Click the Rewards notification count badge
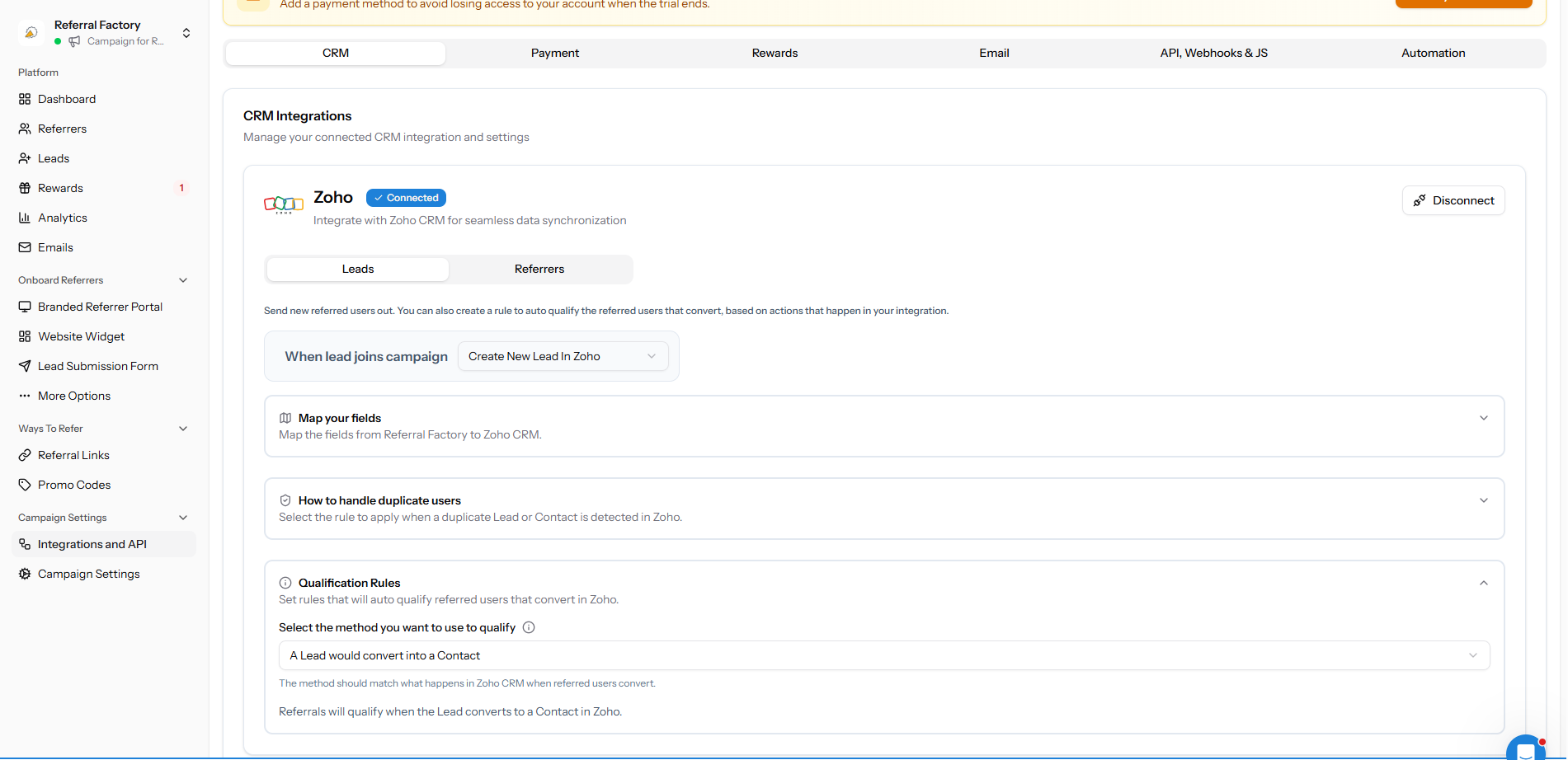This screenshot has width=1568, height=760. 181,188
